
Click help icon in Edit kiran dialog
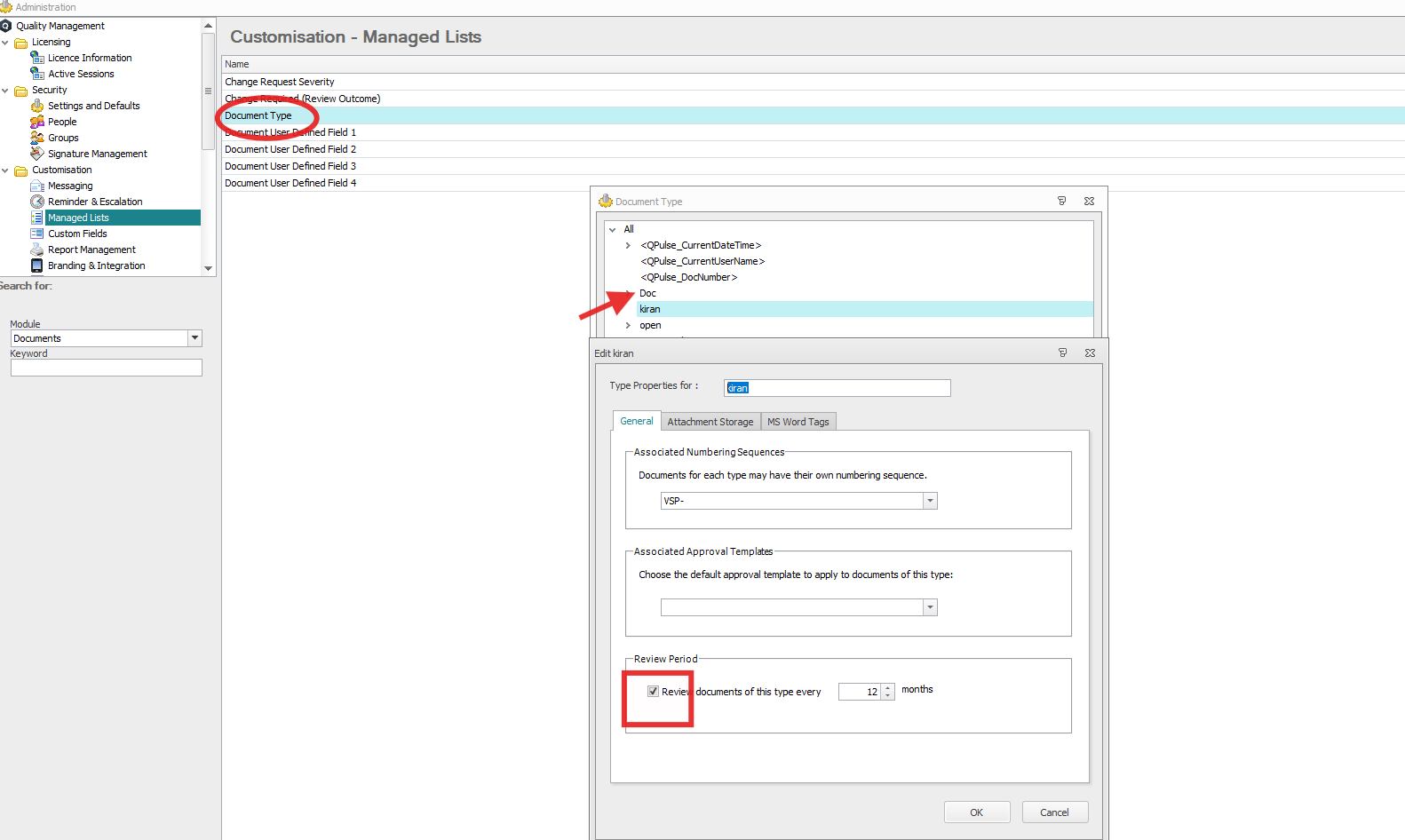[1062, 353]
